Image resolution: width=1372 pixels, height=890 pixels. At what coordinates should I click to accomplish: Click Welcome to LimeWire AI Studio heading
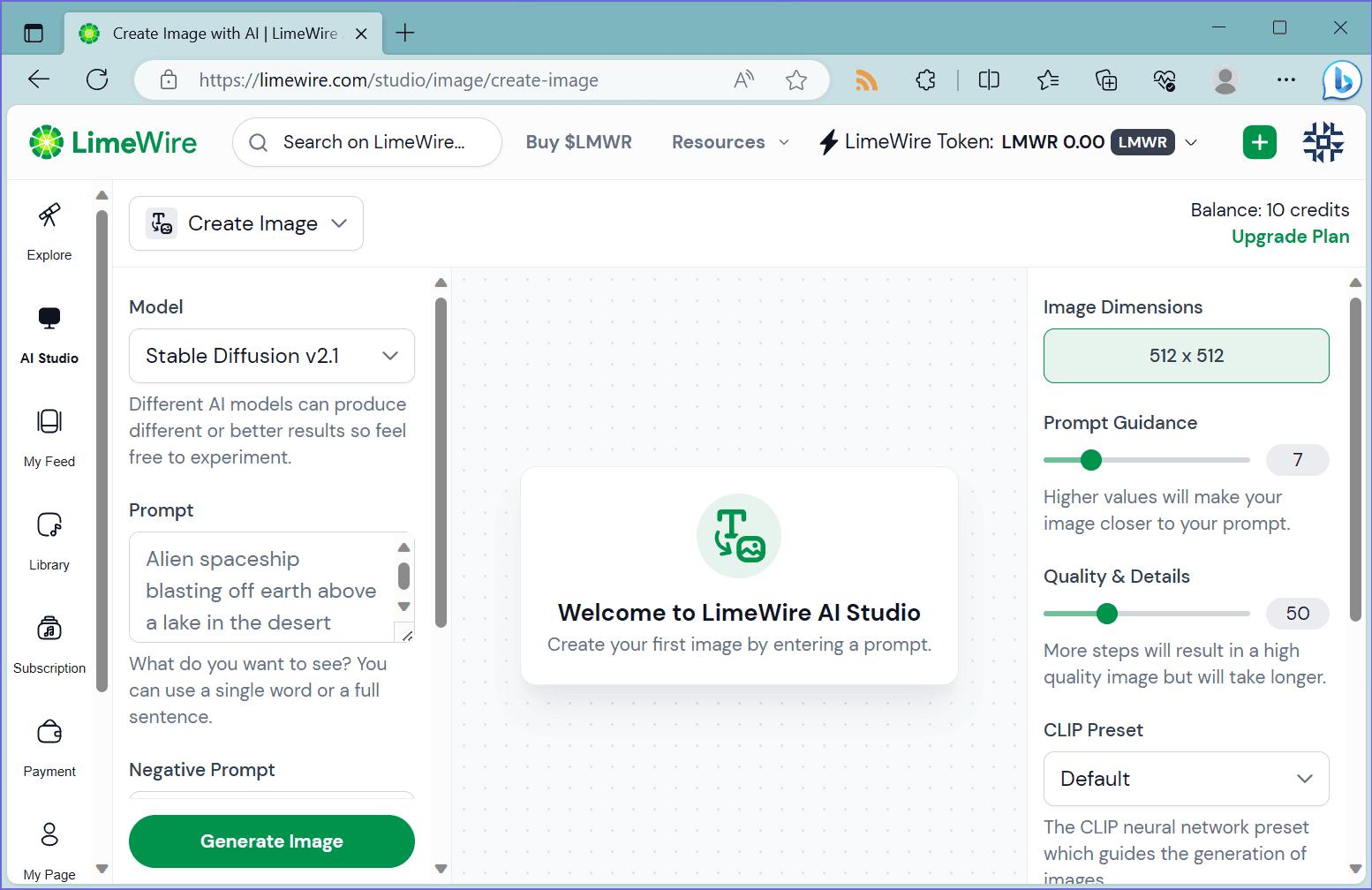coord(739,613)
